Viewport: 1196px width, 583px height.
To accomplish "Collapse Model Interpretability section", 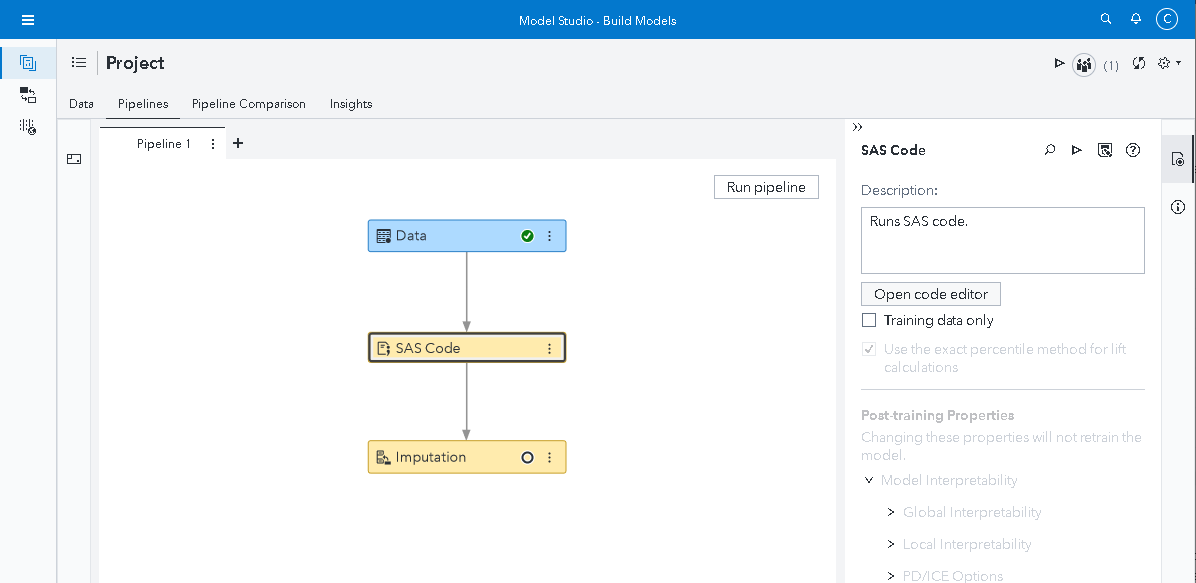I will (x=869, y=480).
